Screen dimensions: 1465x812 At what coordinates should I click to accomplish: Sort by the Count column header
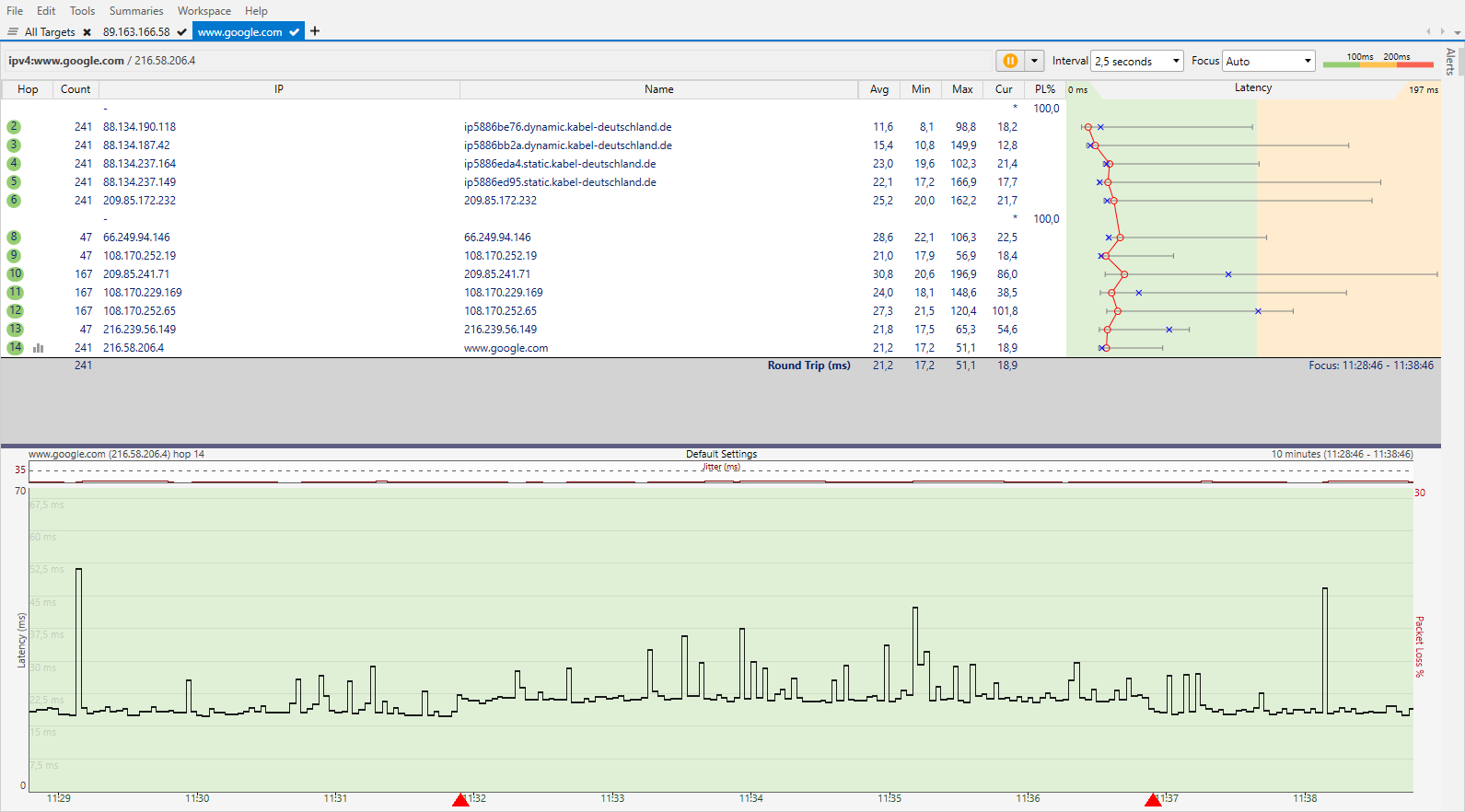(76, 89)
